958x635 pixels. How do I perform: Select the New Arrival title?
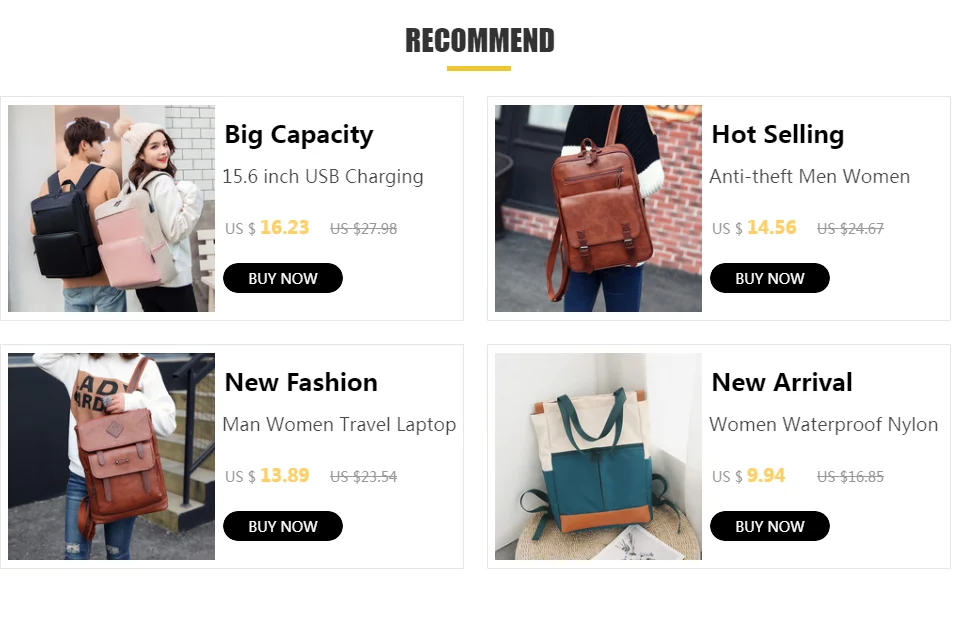pos(782,383)
